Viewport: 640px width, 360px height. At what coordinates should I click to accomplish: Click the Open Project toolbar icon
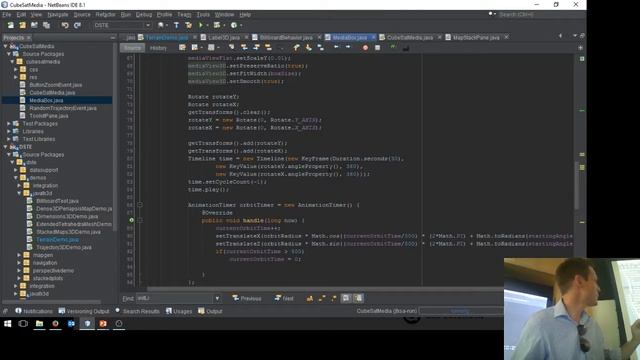pyautogui.click(x=34, y=25)
